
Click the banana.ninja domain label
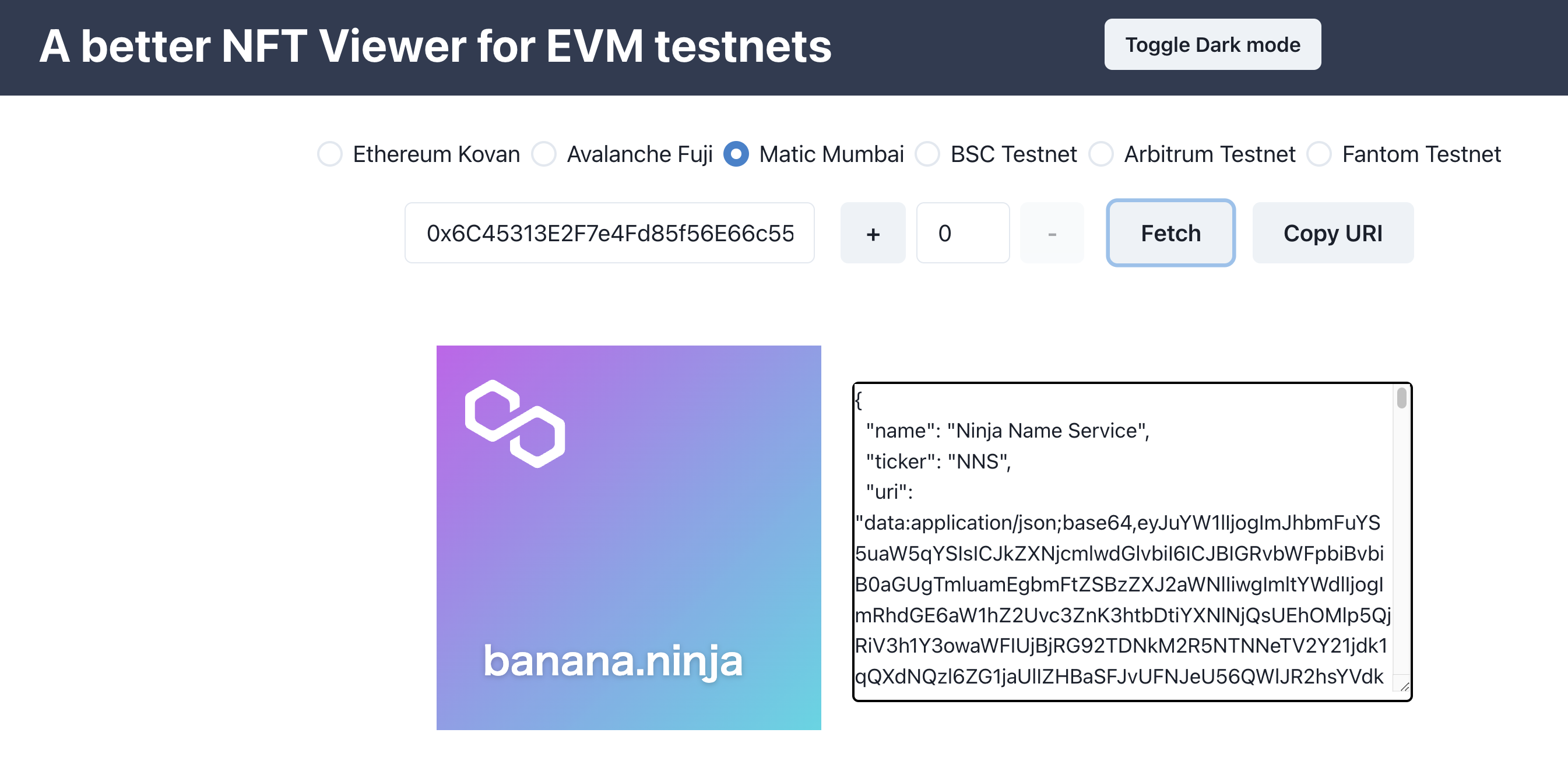(613, 661)
